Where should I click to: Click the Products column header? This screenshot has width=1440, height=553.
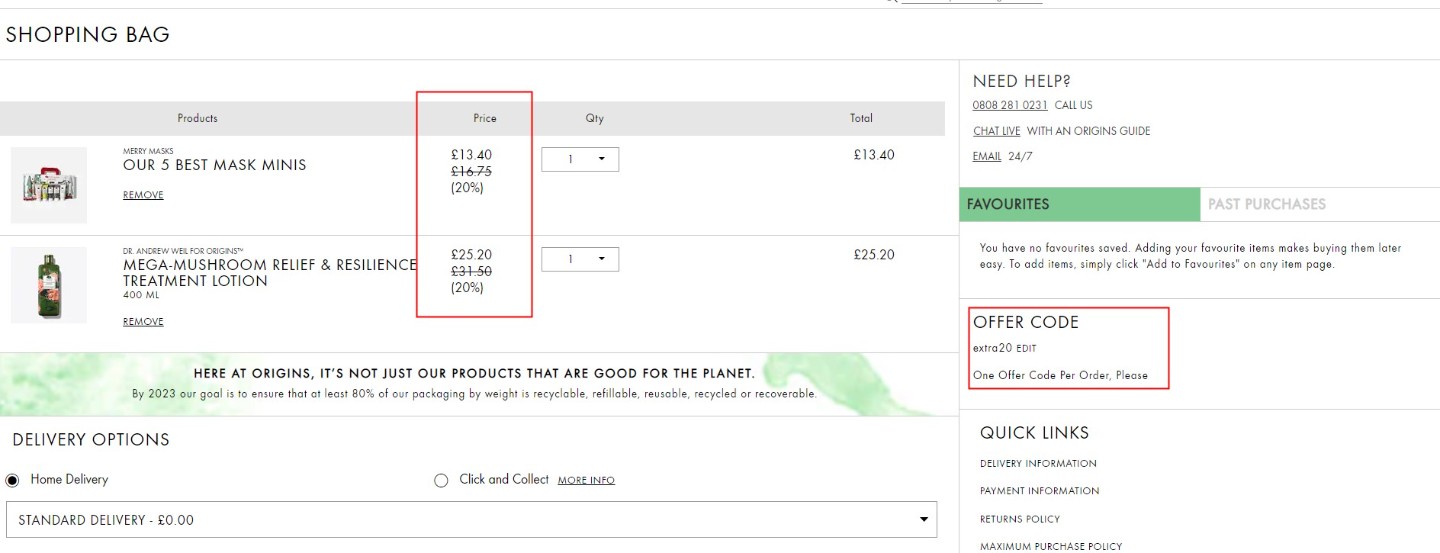(197, 118)
